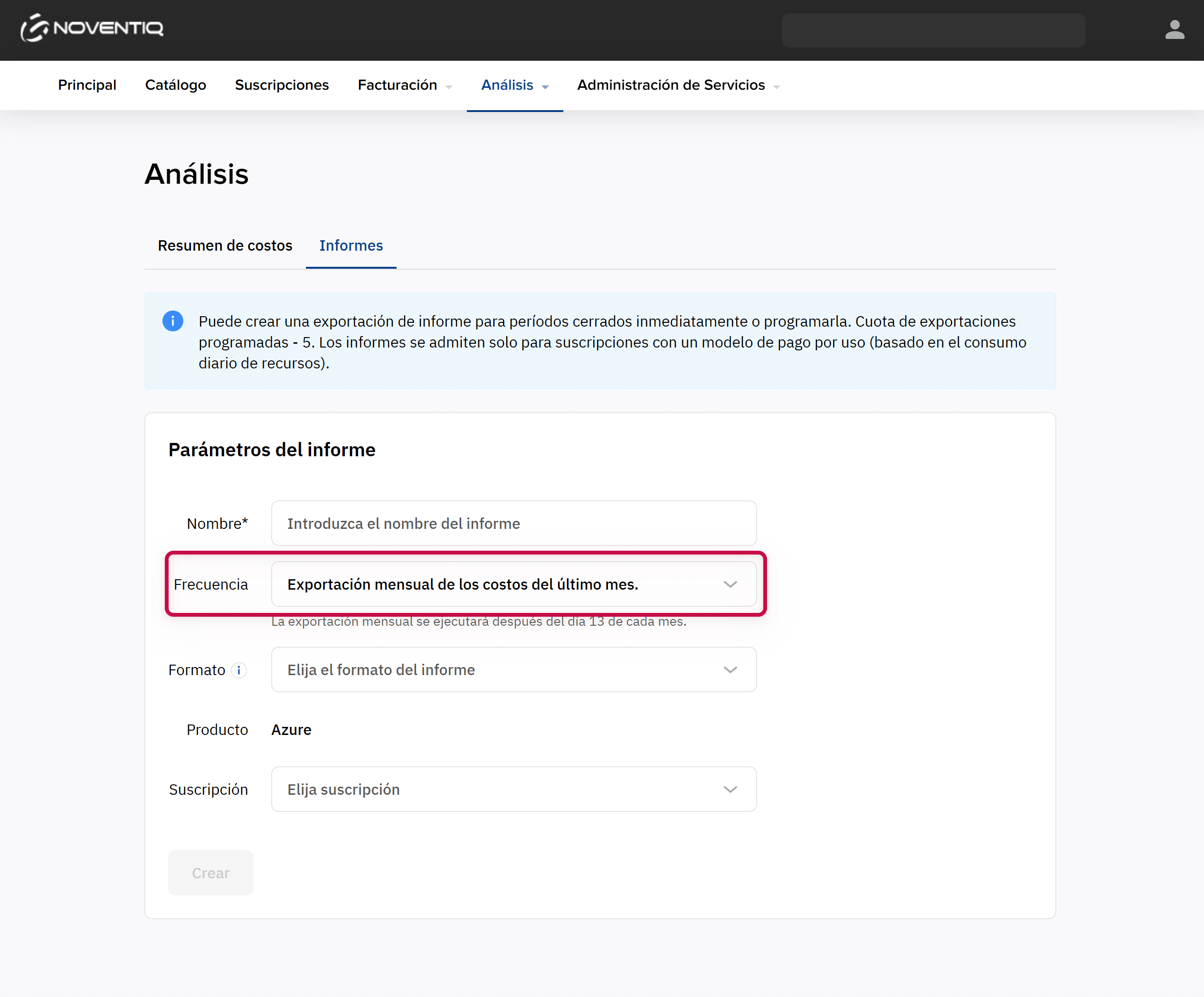Click the search box in header
This screenshot has height=997, width=1204.
(x=933, y=30)
